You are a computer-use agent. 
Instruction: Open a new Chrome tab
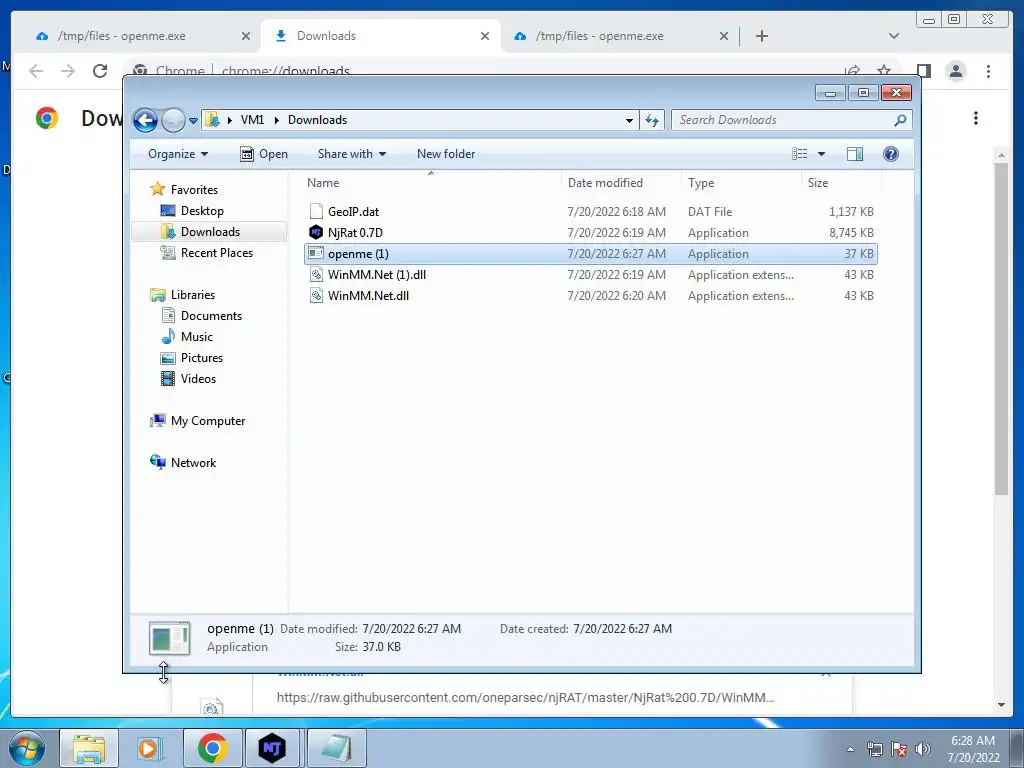click(x=761, y=36)
